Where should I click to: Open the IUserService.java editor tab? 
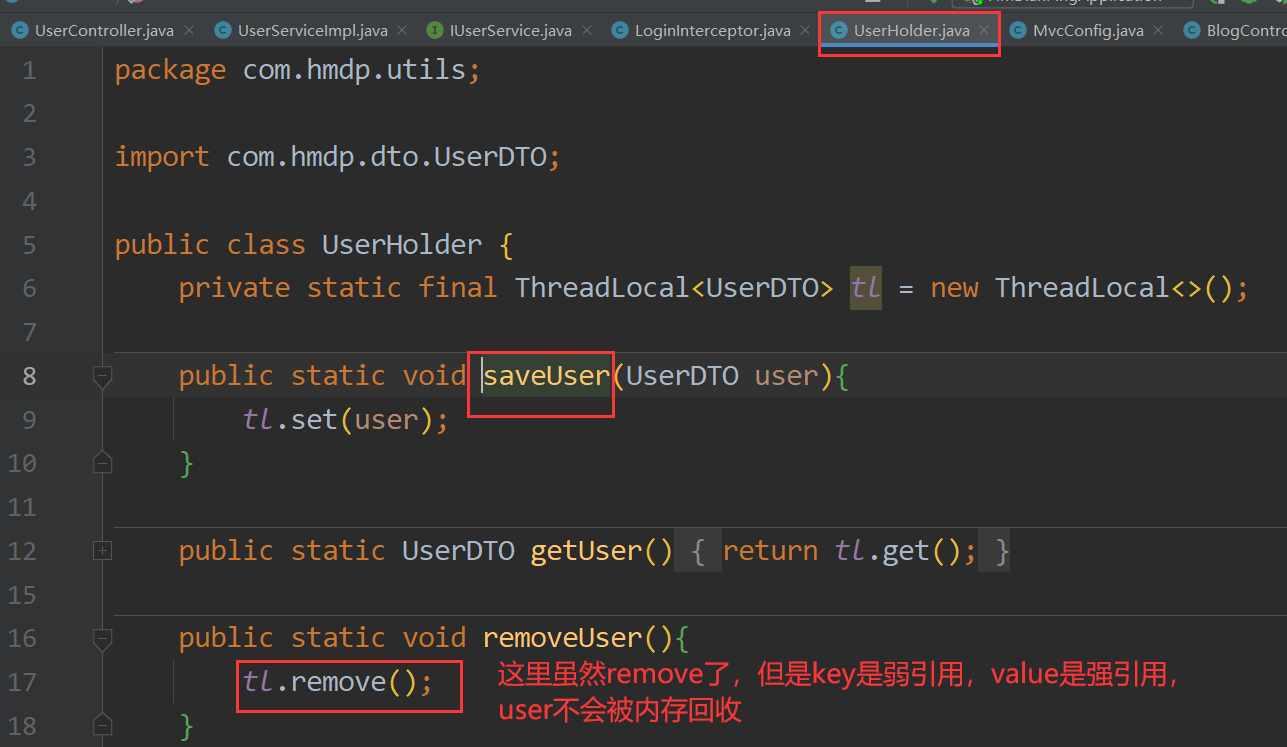coord(510,31)
